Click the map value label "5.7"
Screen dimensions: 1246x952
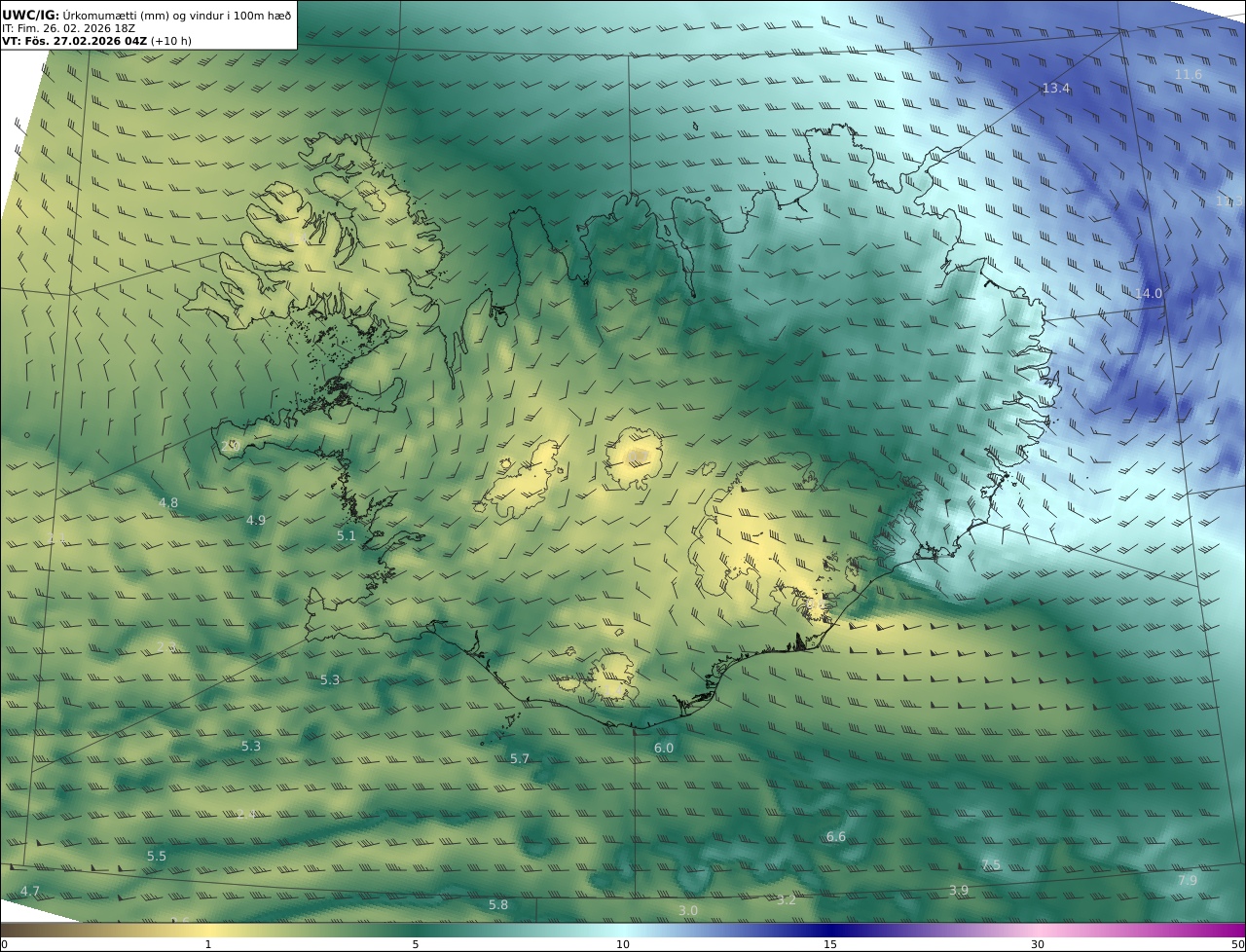[520, 759]
